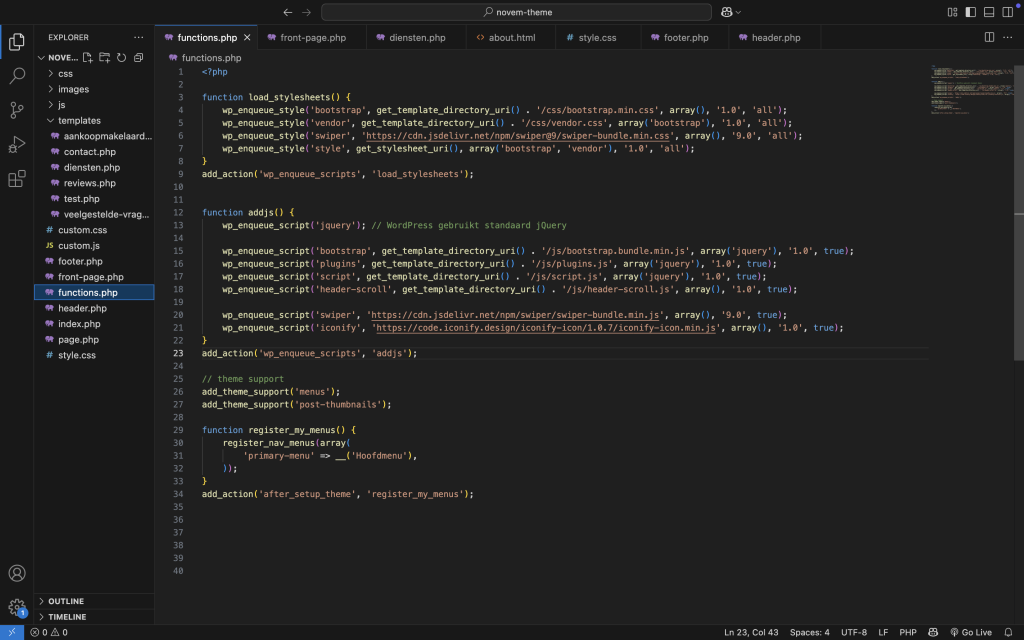Open Explorer more actions ellipsis
The width and height of the screenshot is (1024, 640).
tap(138, 37)
